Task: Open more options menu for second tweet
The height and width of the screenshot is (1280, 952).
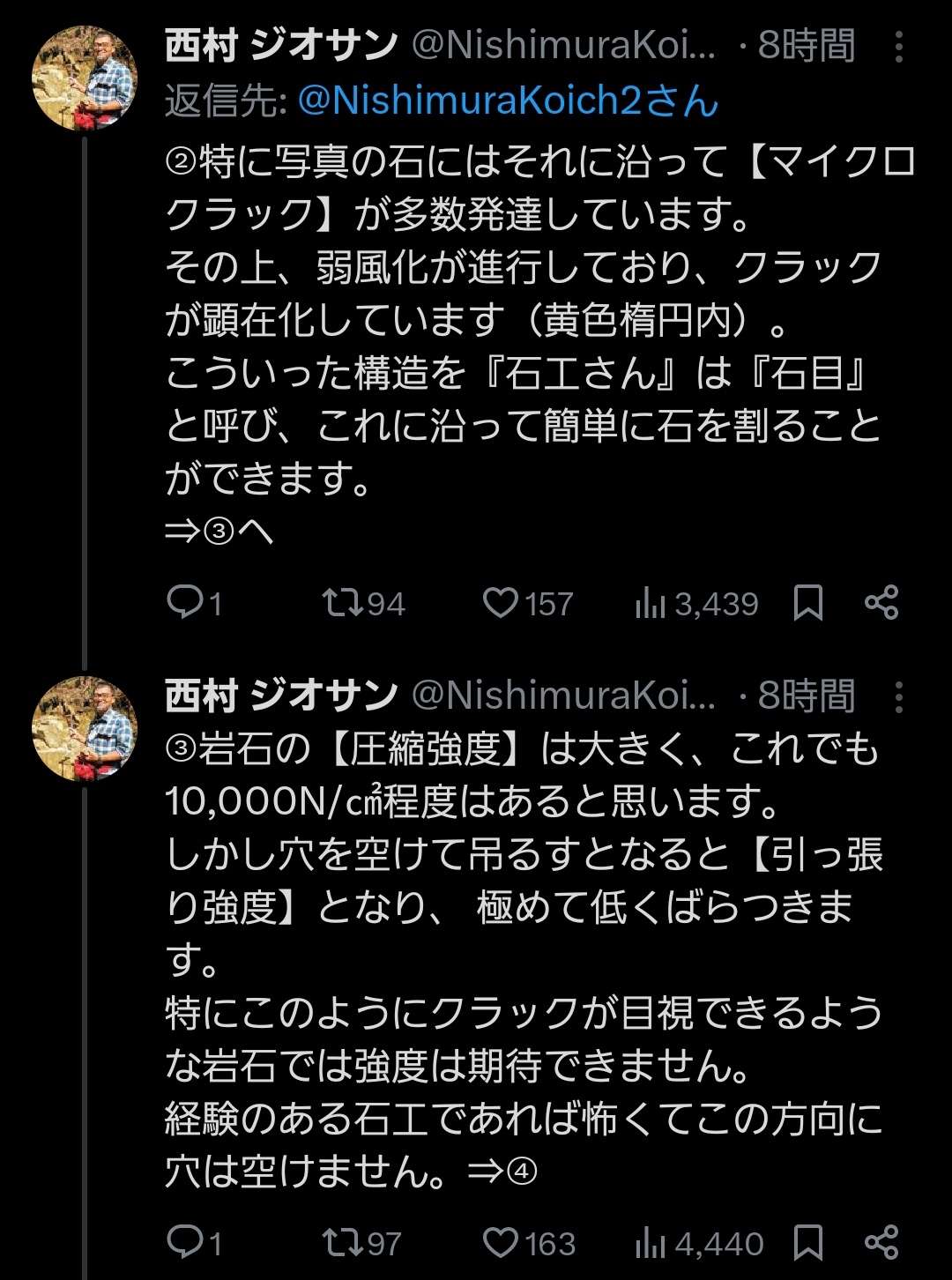Action: click(898, 696)
